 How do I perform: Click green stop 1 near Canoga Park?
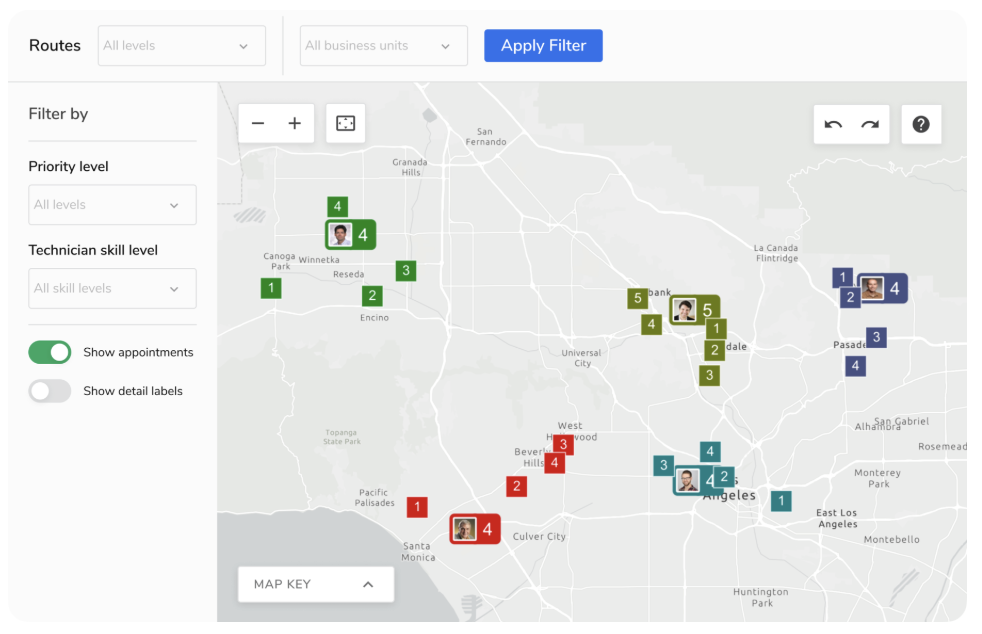coord(271,288)
